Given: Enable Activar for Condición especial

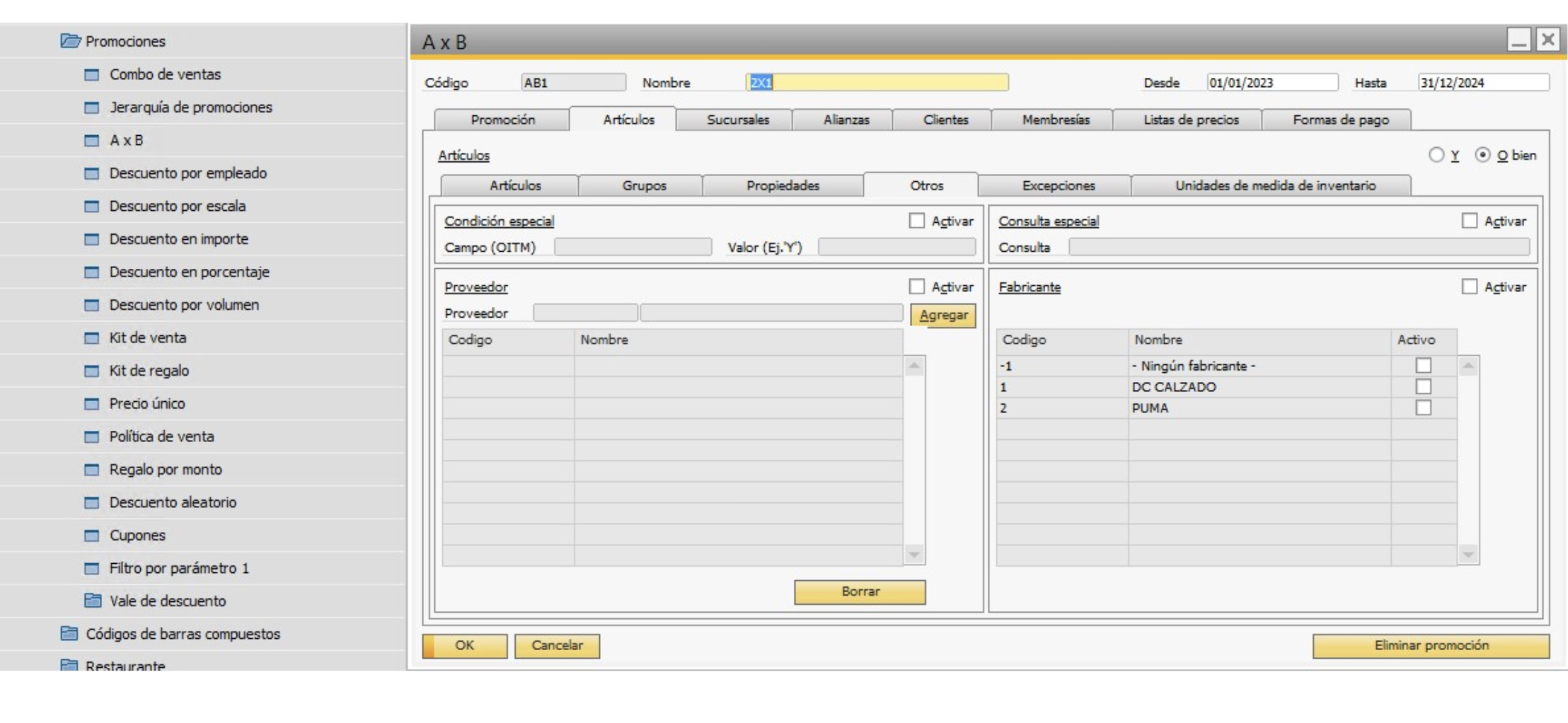Looking at the screenshot, I should tap(916, 221).
